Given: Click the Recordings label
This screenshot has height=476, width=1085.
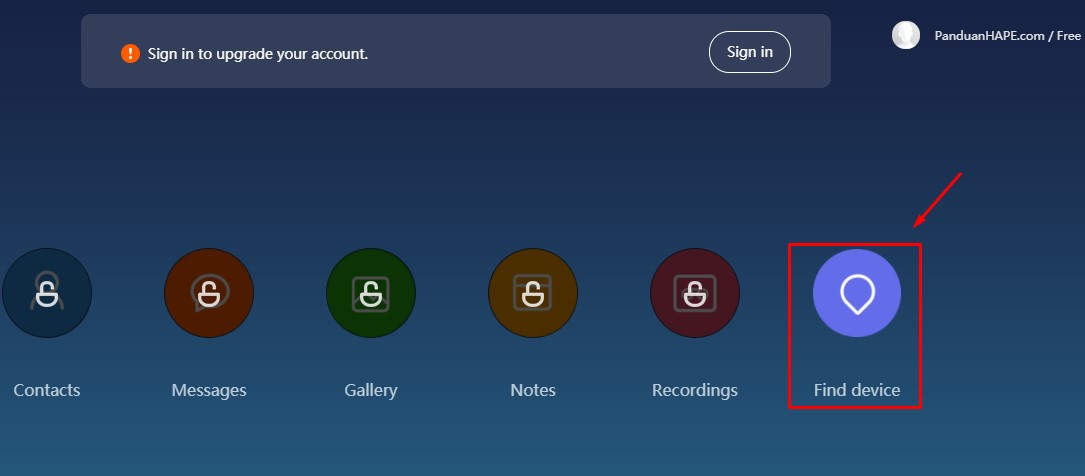Looking at the screenshot, I should coord(695,390).
